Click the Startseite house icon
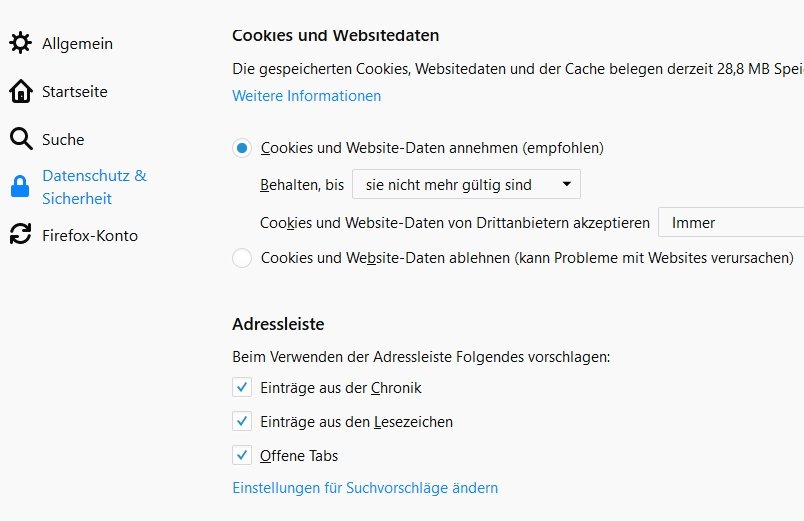The width and height of the screenshot is (804, 521). coord(20,92)
